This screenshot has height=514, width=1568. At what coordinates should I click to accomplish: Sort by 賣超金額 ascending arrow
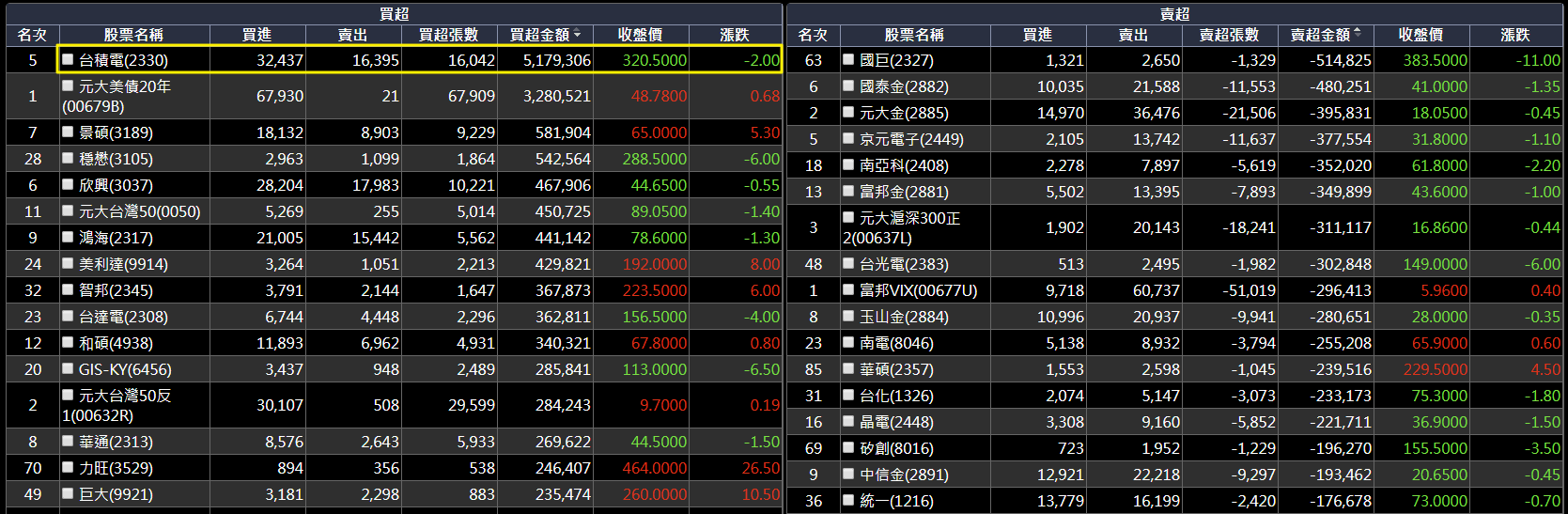coord(1358,35)
